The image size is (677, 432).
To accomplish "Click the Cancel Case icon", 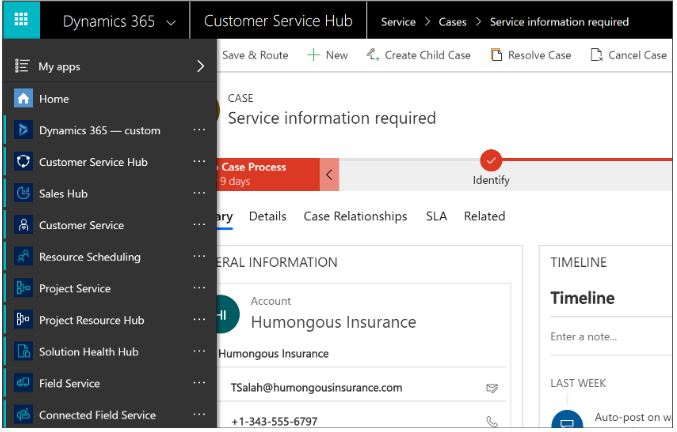I will pos(597,55).
